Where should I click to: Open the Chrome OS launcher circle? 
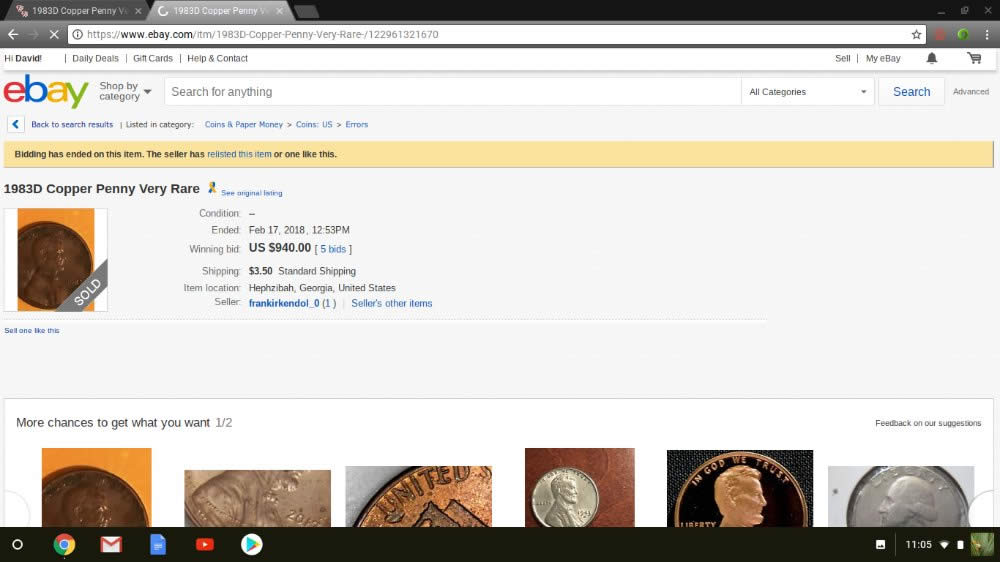pyautogui.click(x=18, y=545)
